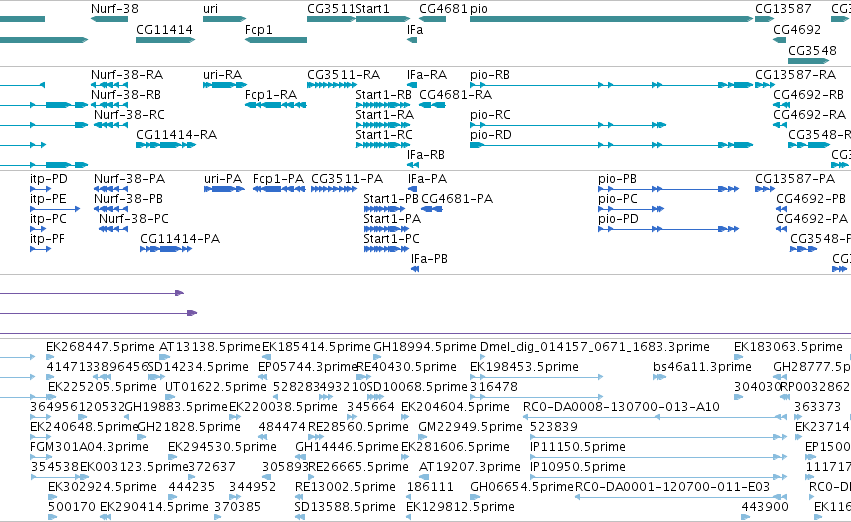Click the AT19207.3prime EST label
The height and width of the screenshot is (522, 851).
click(469, 467)
